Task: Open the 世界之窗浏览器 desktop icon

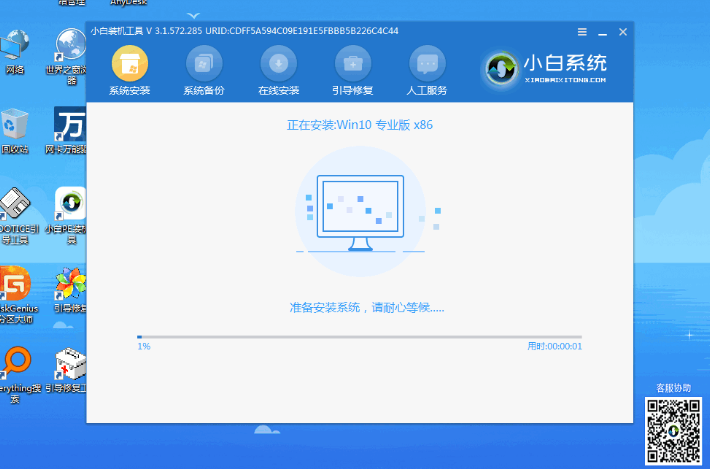Action: pos(71,56)
